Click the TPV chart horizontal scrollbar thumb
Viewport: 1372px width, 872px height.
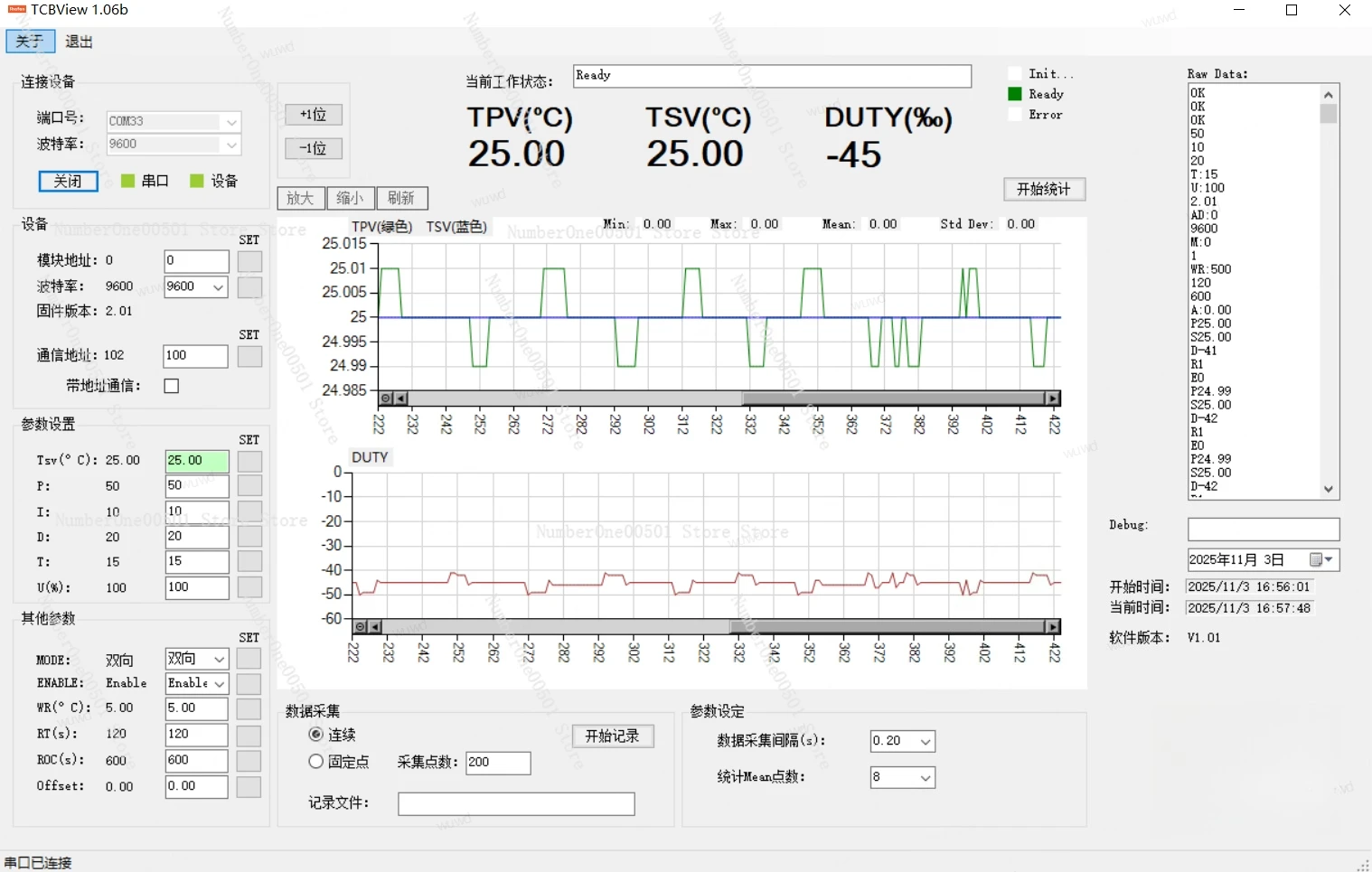tap(893, 398)
